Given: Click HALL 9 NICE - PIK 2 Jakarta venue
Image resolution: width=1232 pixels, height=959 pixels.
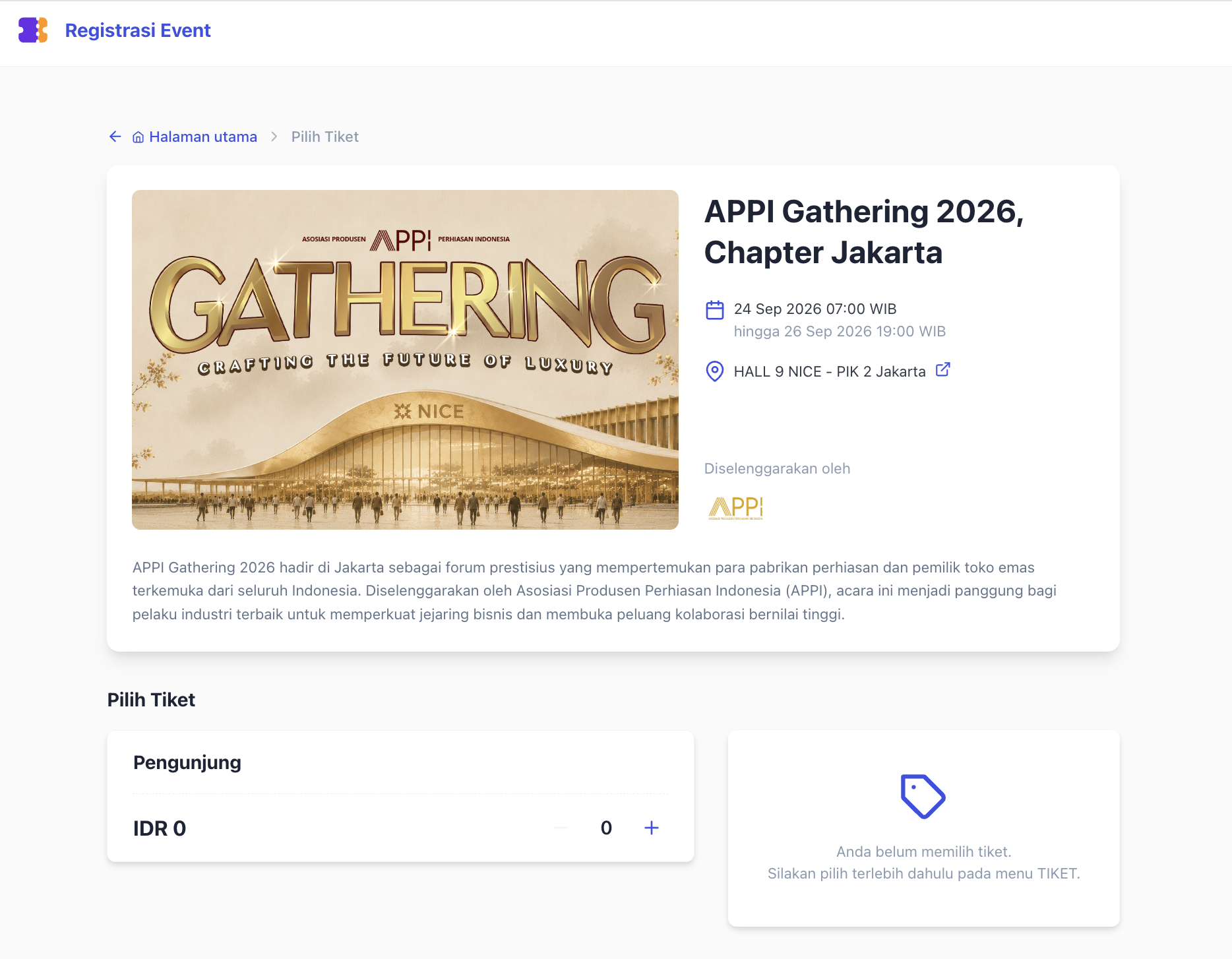Looking at the screenshot, I should point(830,371).
